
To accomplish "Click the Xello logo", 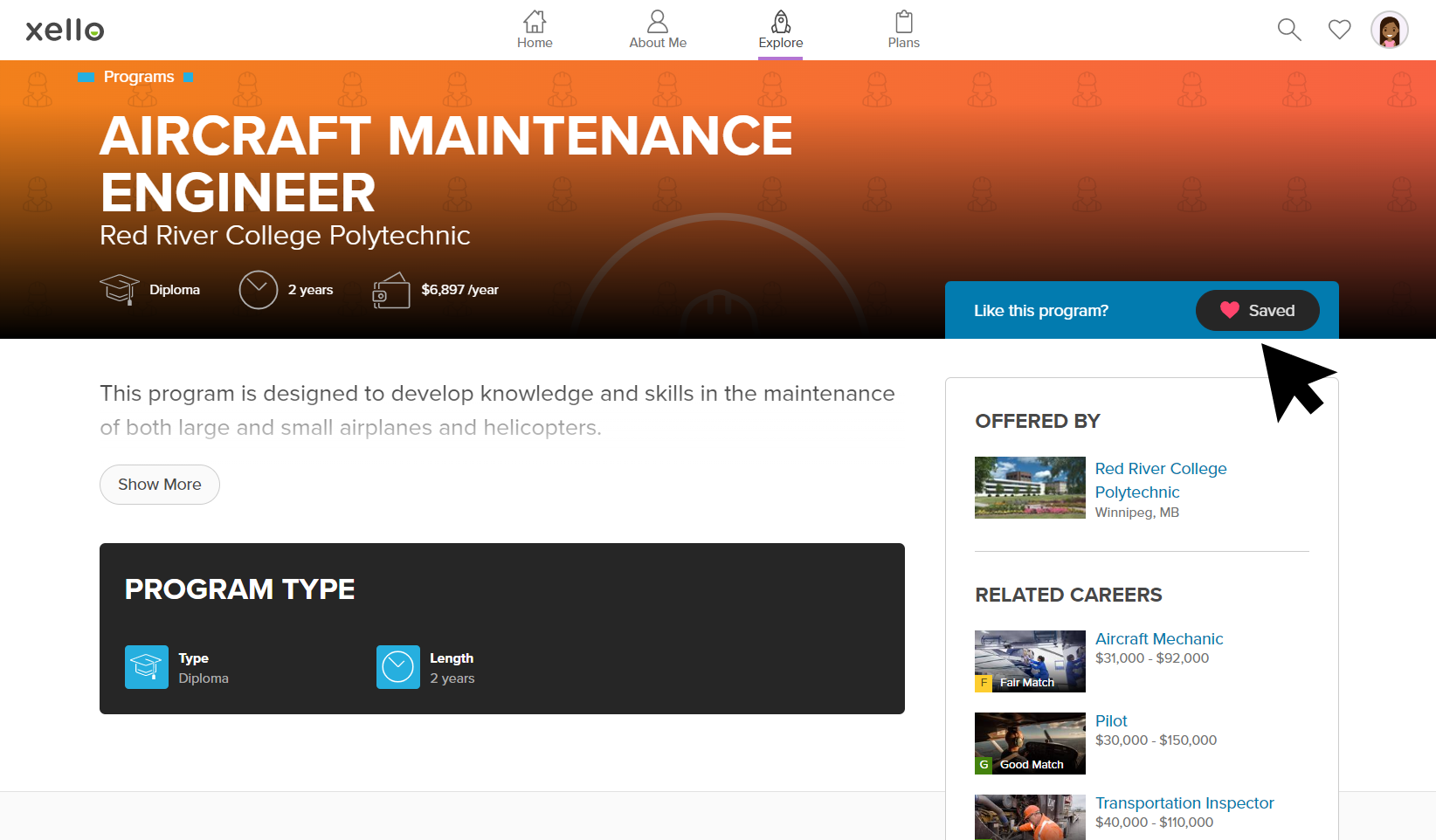I will [65, 30].
